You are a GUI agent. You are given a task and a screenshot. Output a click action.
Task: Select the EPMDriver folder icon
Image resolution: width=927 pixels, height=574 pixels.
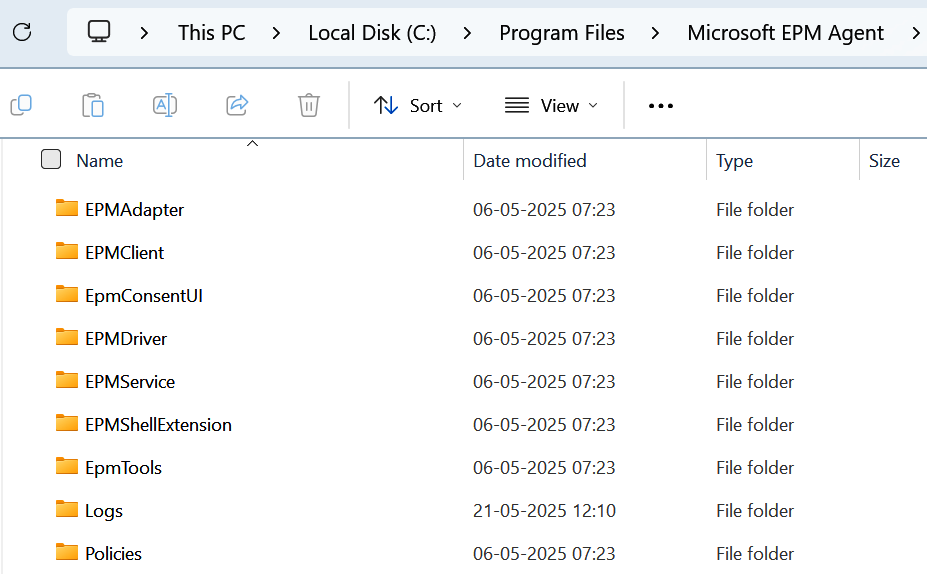tap(67, 338)
